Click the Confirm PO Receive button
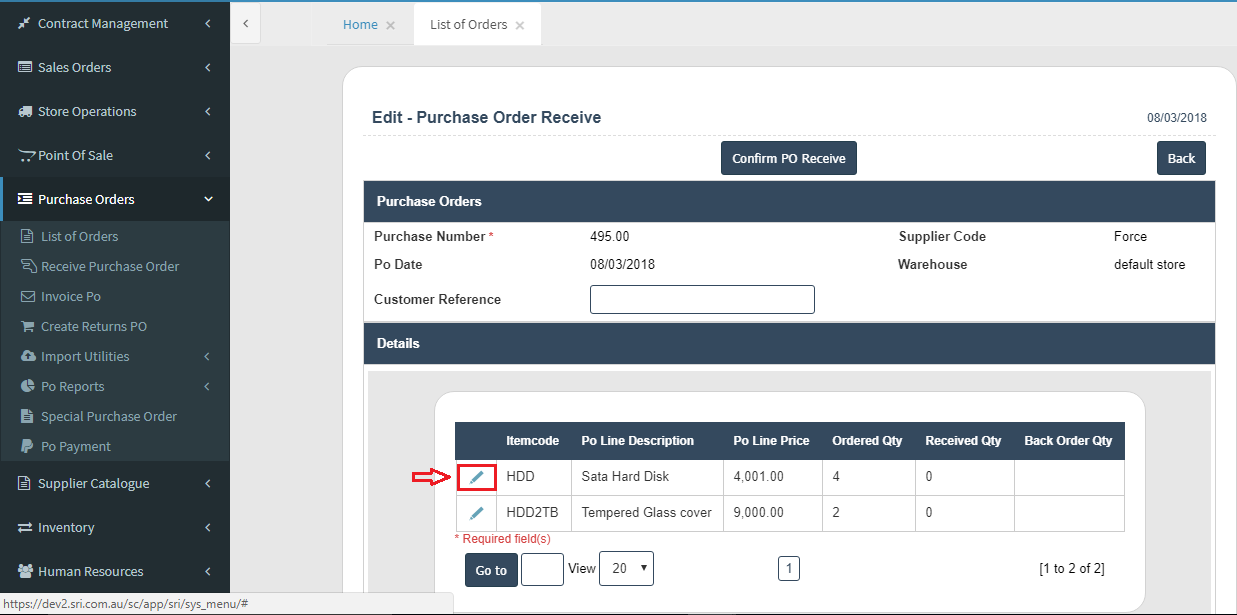Screen dimensions: 1237x615 point(789,159)
